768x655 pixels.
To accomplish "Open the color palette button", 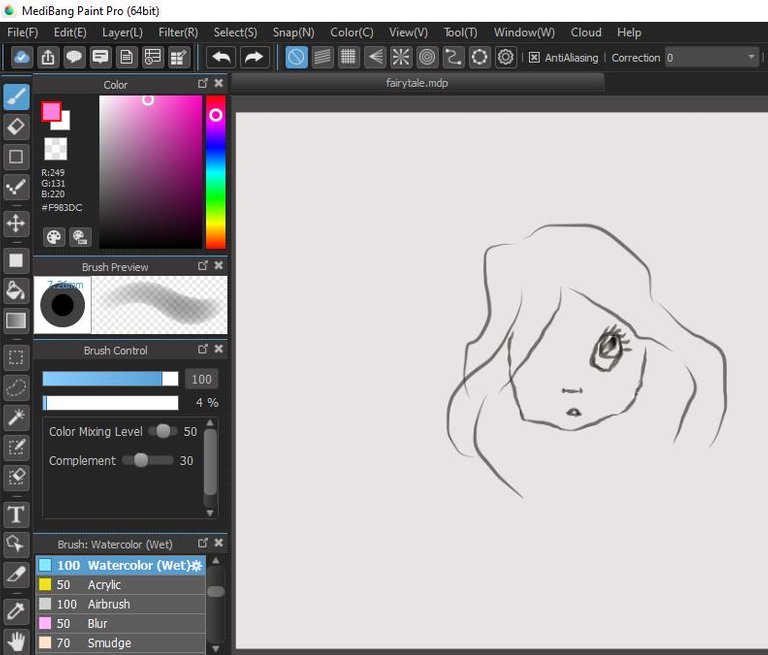I will click(x=53, y=237).
